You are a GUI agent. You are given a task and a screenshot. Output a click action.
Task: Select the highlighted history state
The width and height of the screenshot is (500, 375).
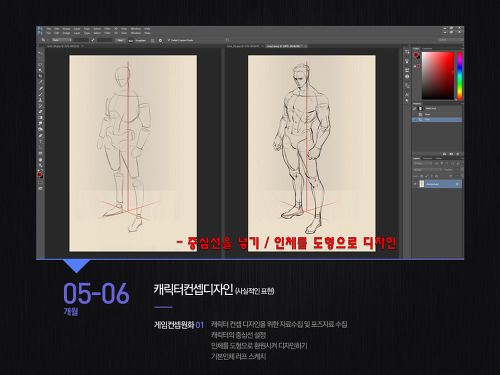(x=438, y=119)
